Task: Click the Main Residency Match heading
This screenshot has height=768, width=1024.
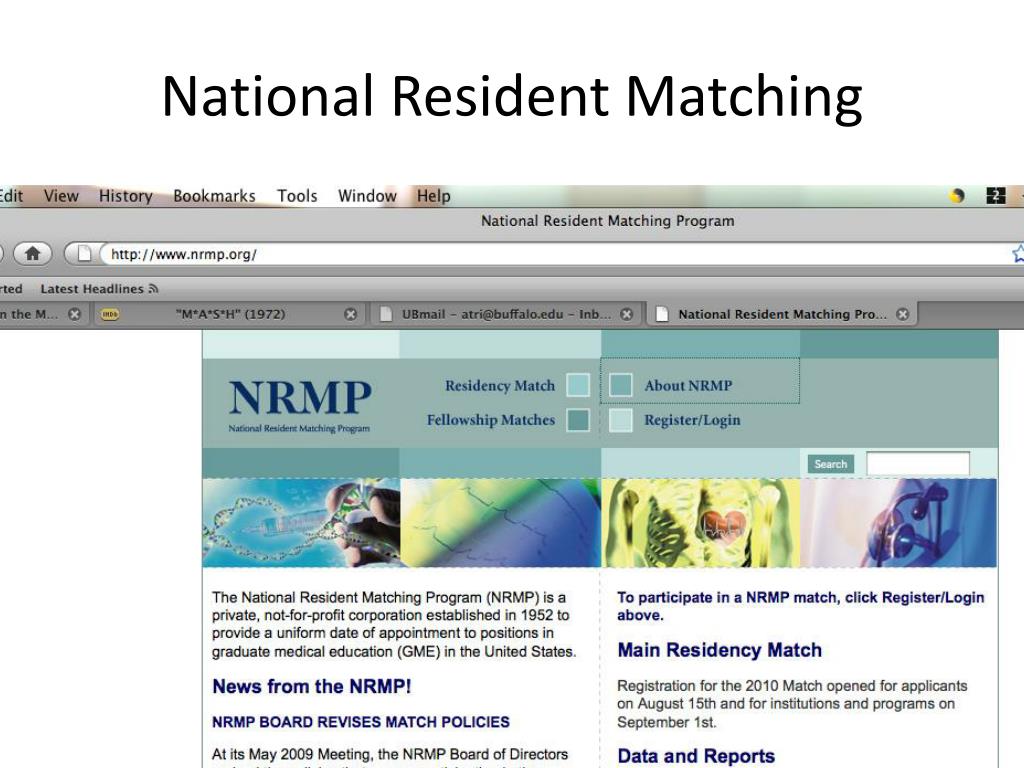Action: (720, 650)
